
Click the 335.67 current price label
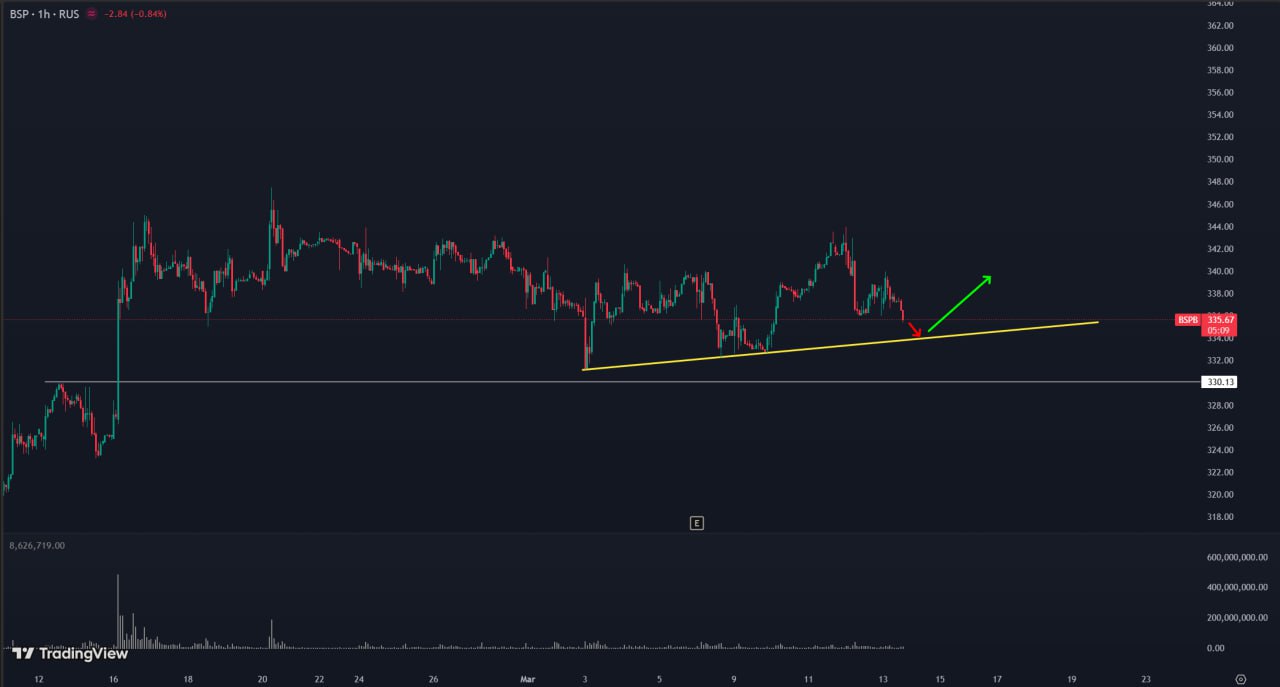[x=1221, y=320]
